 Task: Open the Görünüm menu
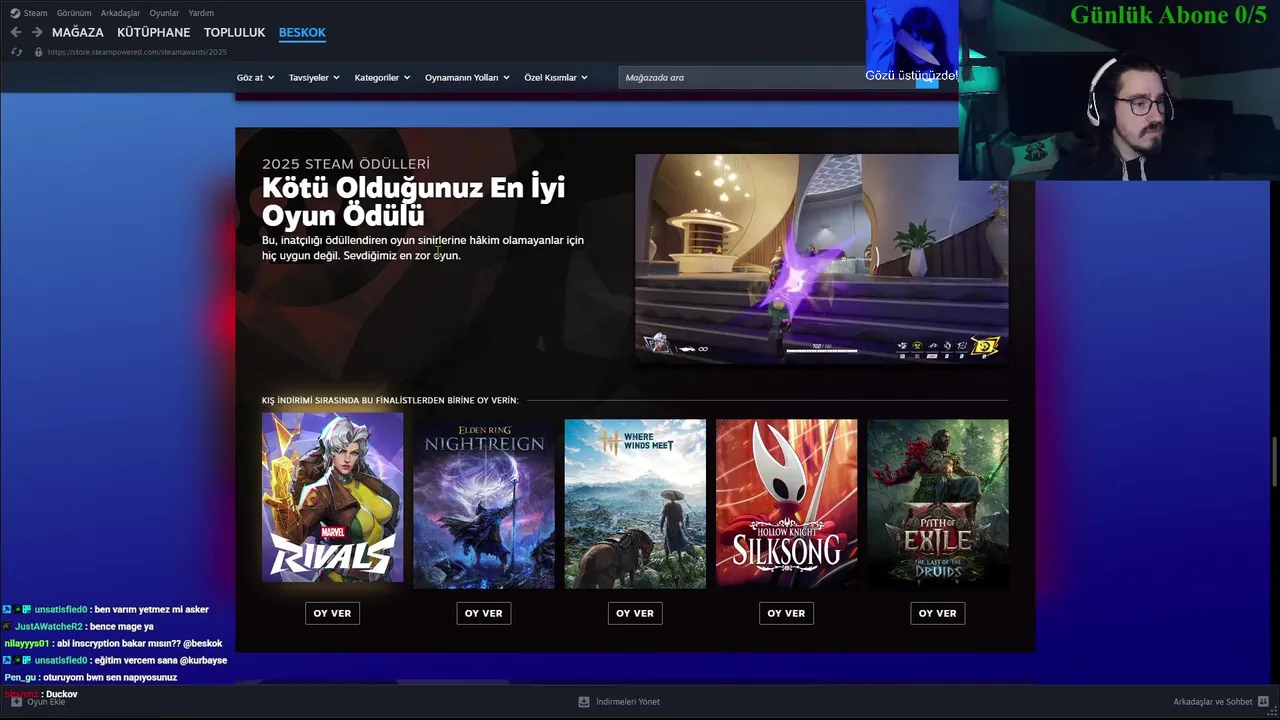click(74, 13)
